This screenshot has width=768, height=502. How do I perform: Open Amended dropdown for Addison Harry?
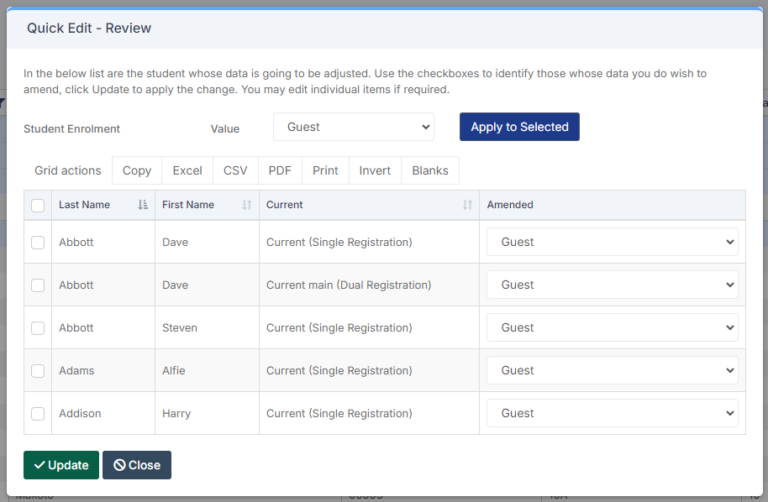point(612,413)
